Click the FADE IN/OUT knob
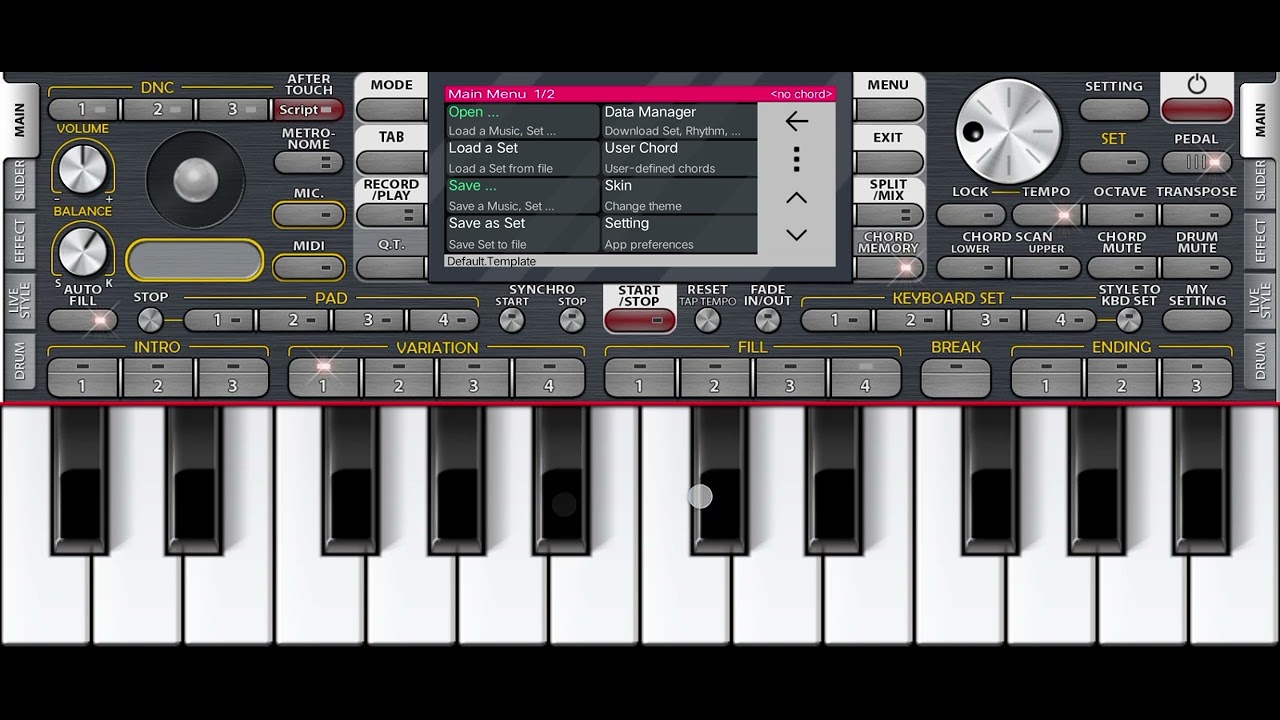 [767, 320]
